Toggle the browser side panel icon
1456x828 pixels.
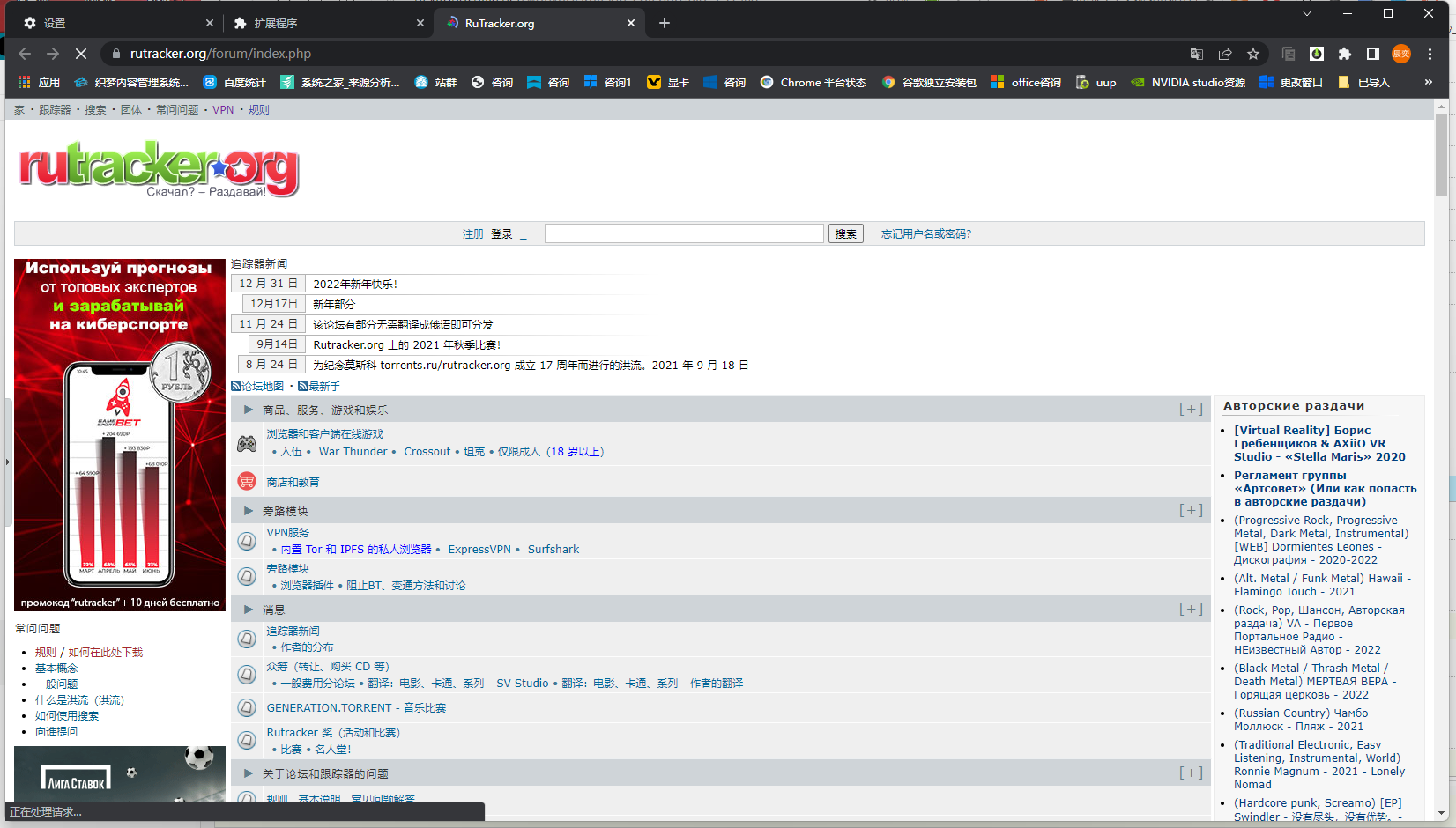(x=1372, y=54)
